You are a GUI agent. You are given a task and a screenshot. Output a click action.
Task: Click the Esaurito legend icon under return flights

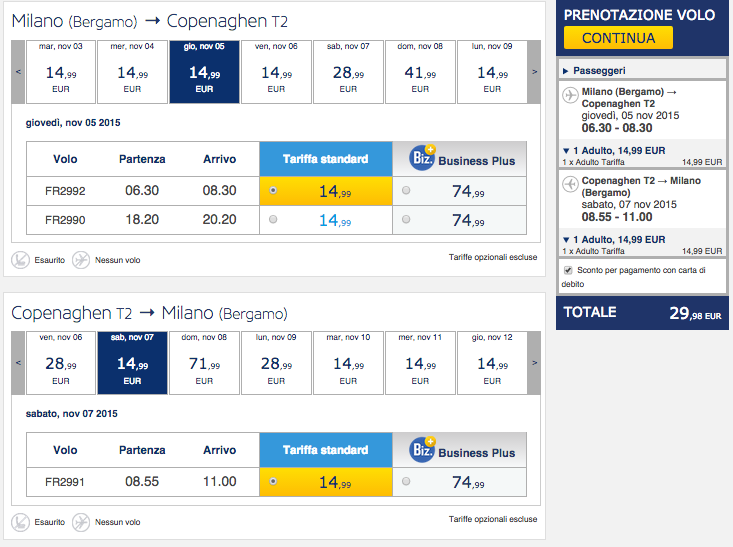(21, 522)
